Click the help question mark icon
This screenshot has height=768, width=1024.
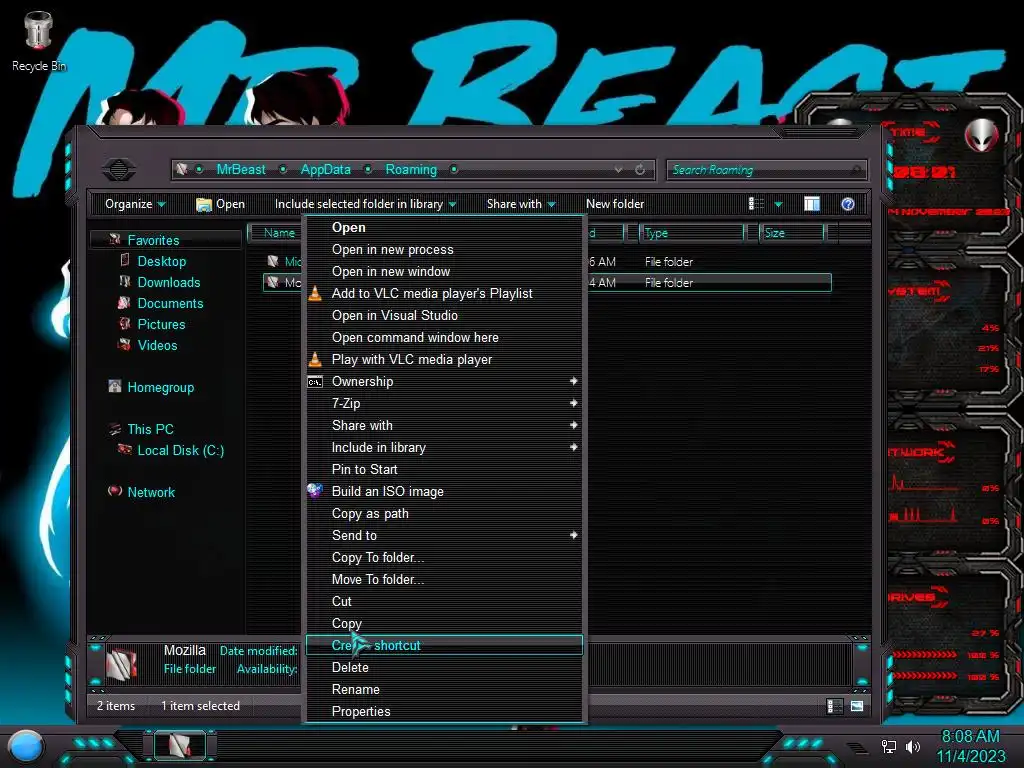[848, 204]
